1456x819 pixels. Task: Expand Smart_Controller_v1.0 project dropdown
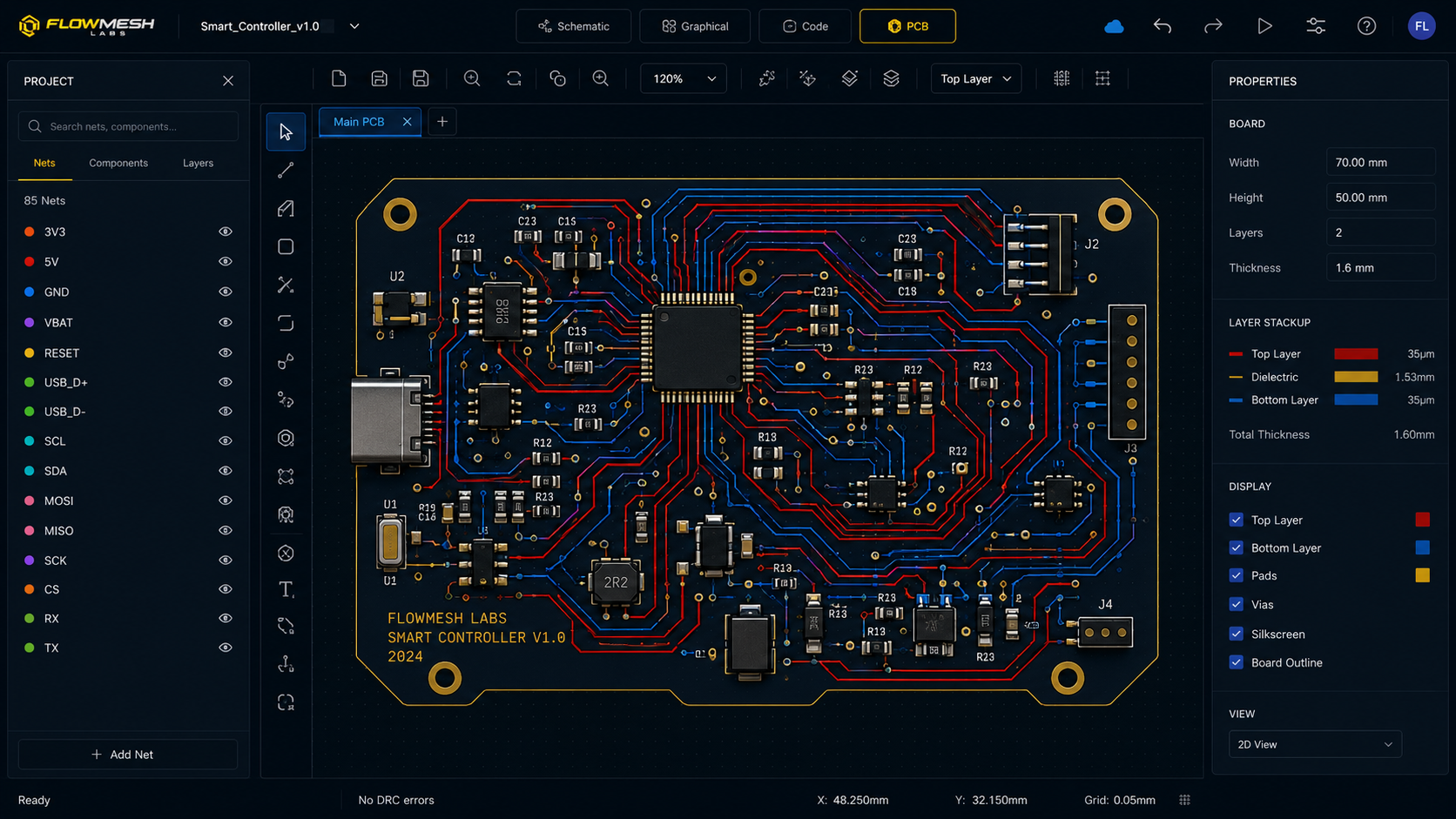(x=354, y=26)
